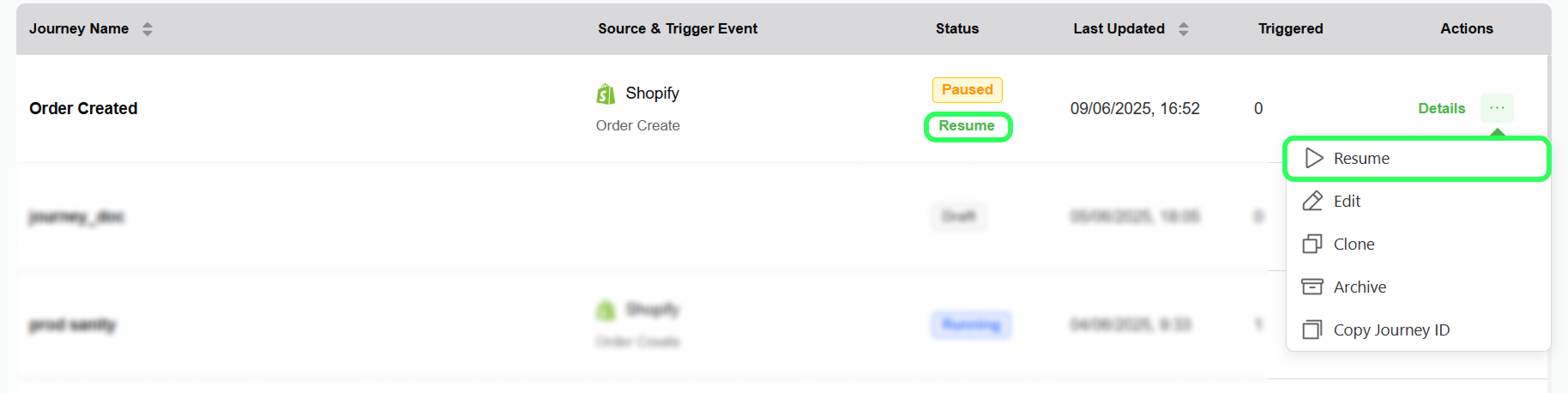Viewport: 1568px width, 393px height.
Task: Select Resume from the actions menu
Action: (x=1361, y=158)
